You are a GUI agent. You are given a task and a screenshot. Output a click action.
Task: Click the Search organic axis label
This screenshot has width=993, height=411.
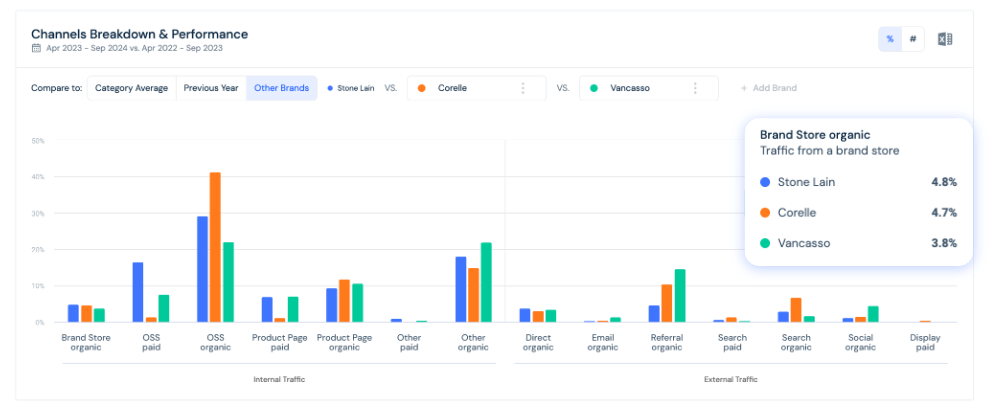796,342
